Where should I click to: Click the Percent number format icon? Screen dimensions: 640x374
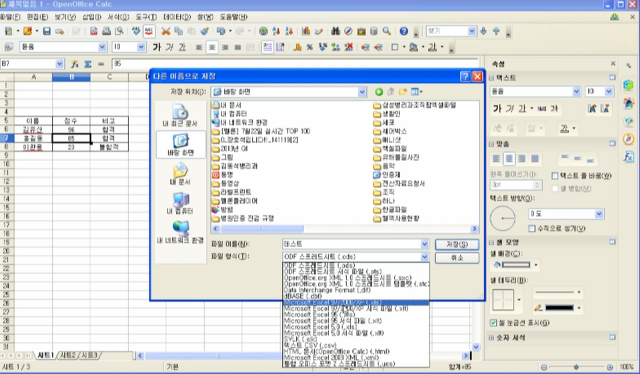point(310,47)
